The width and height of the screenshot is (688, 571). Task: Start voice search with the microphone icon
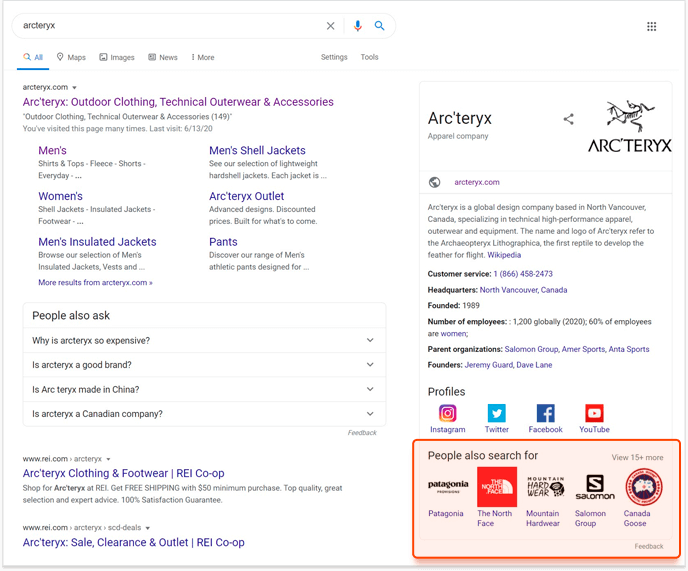[358, 26]
